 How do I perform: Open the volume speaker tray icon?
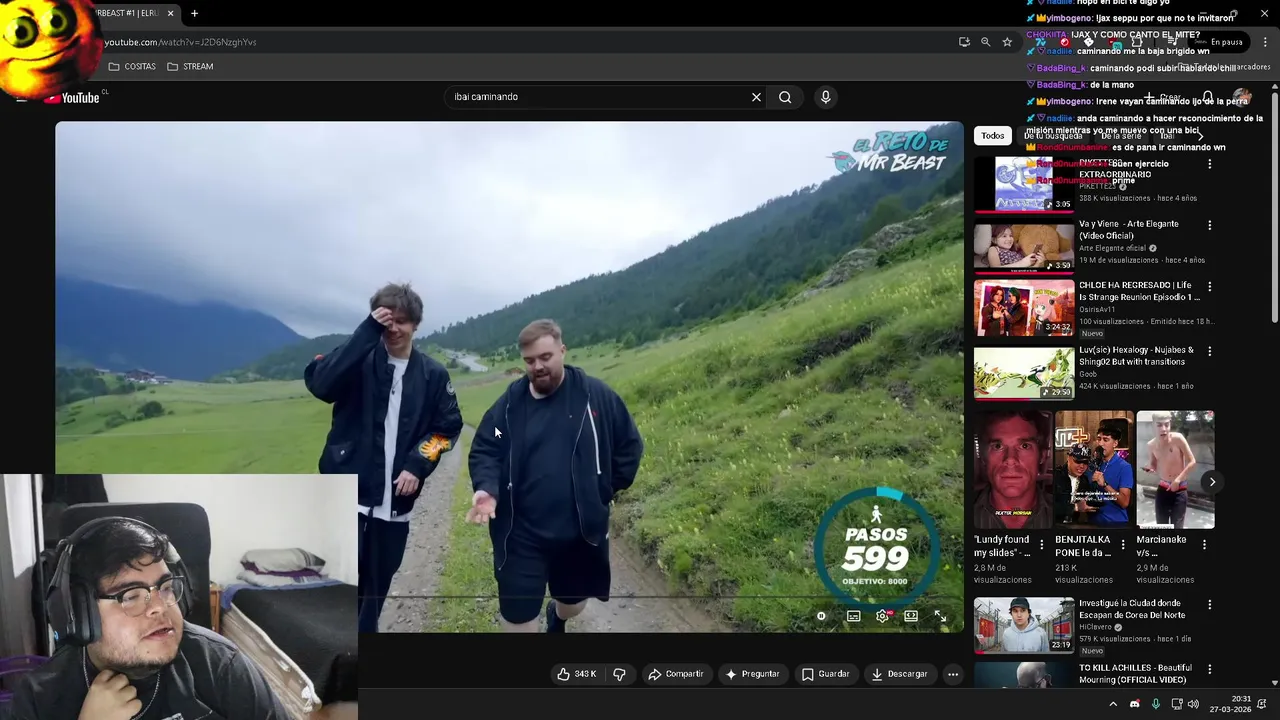pos(1193,704)
